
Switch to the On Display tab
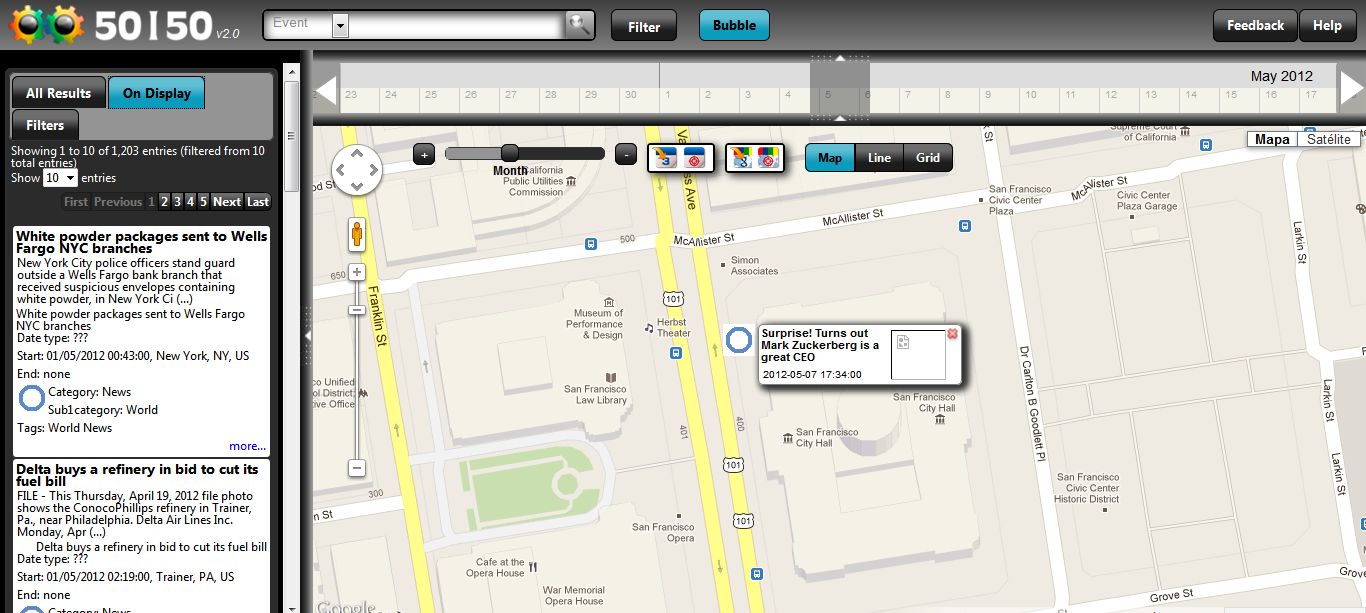pos(156,93)
